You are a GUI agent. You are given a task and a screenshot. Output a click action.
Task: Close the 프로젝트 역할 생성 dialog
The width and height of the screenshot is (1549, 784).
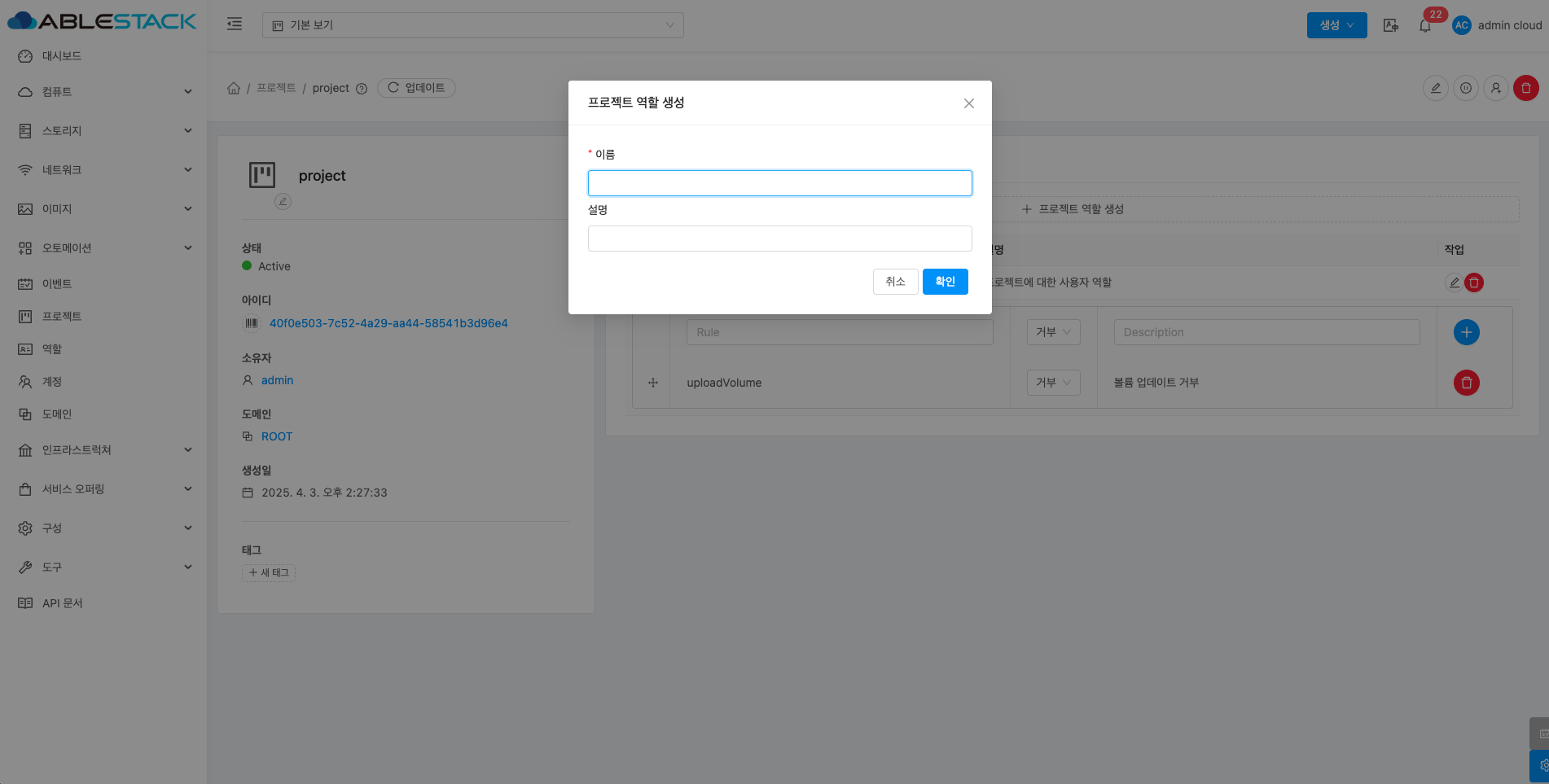click(968, 103)
